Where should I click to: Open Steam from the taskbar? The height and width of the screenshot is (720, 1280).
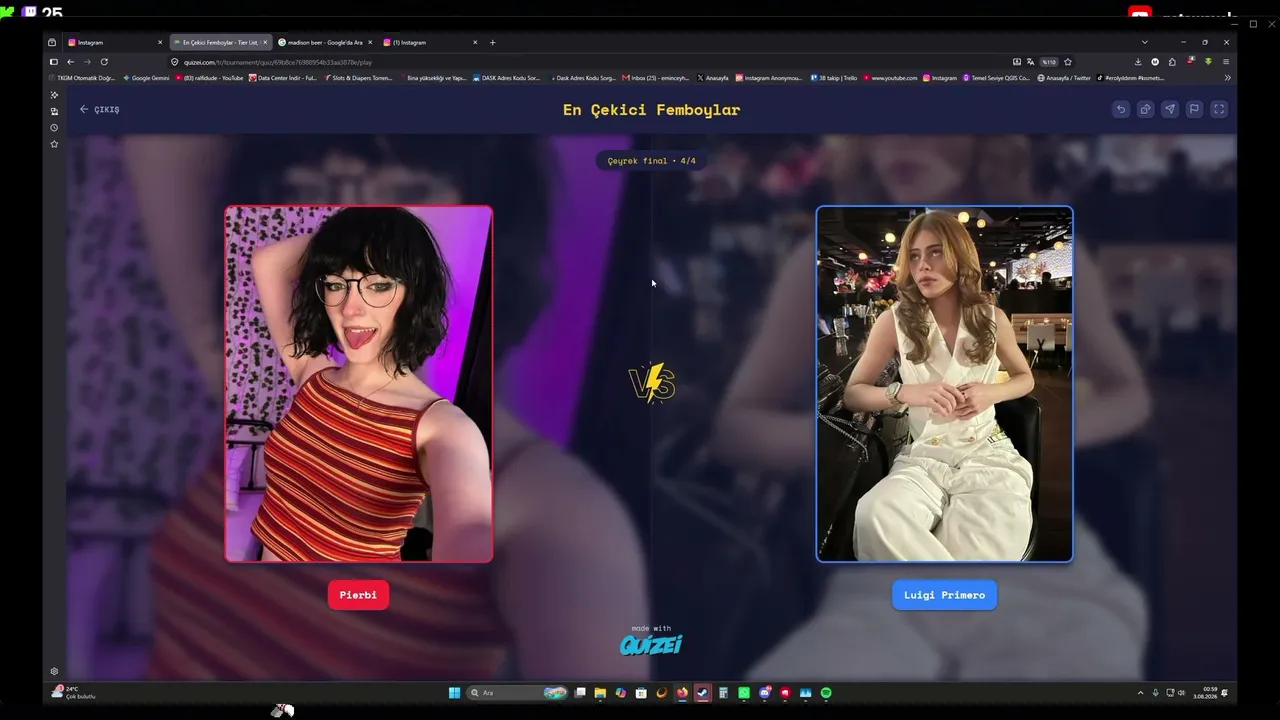[703, 693]
